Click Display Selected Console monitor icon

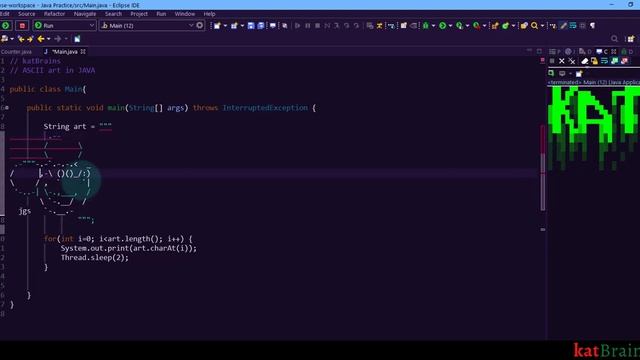coord(562,73)
